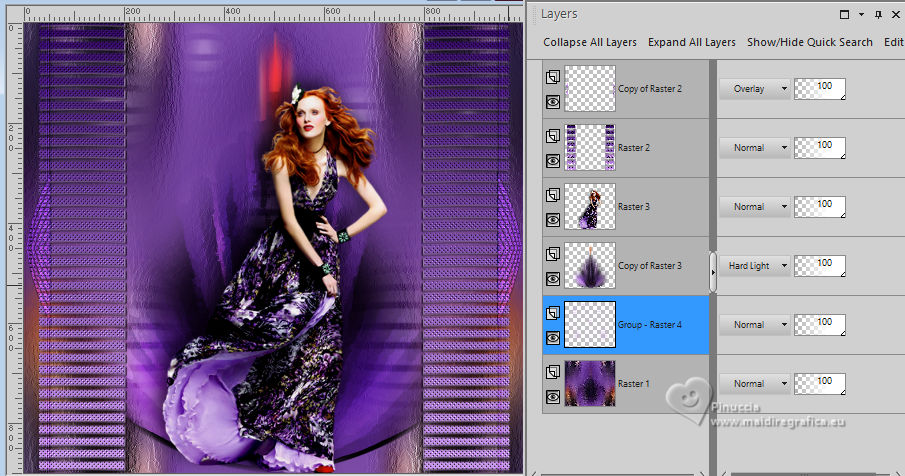Open the Overlay blend mode dropdown
The height and width of the screenshot is (476, 905).
click(x=754, y=89)
